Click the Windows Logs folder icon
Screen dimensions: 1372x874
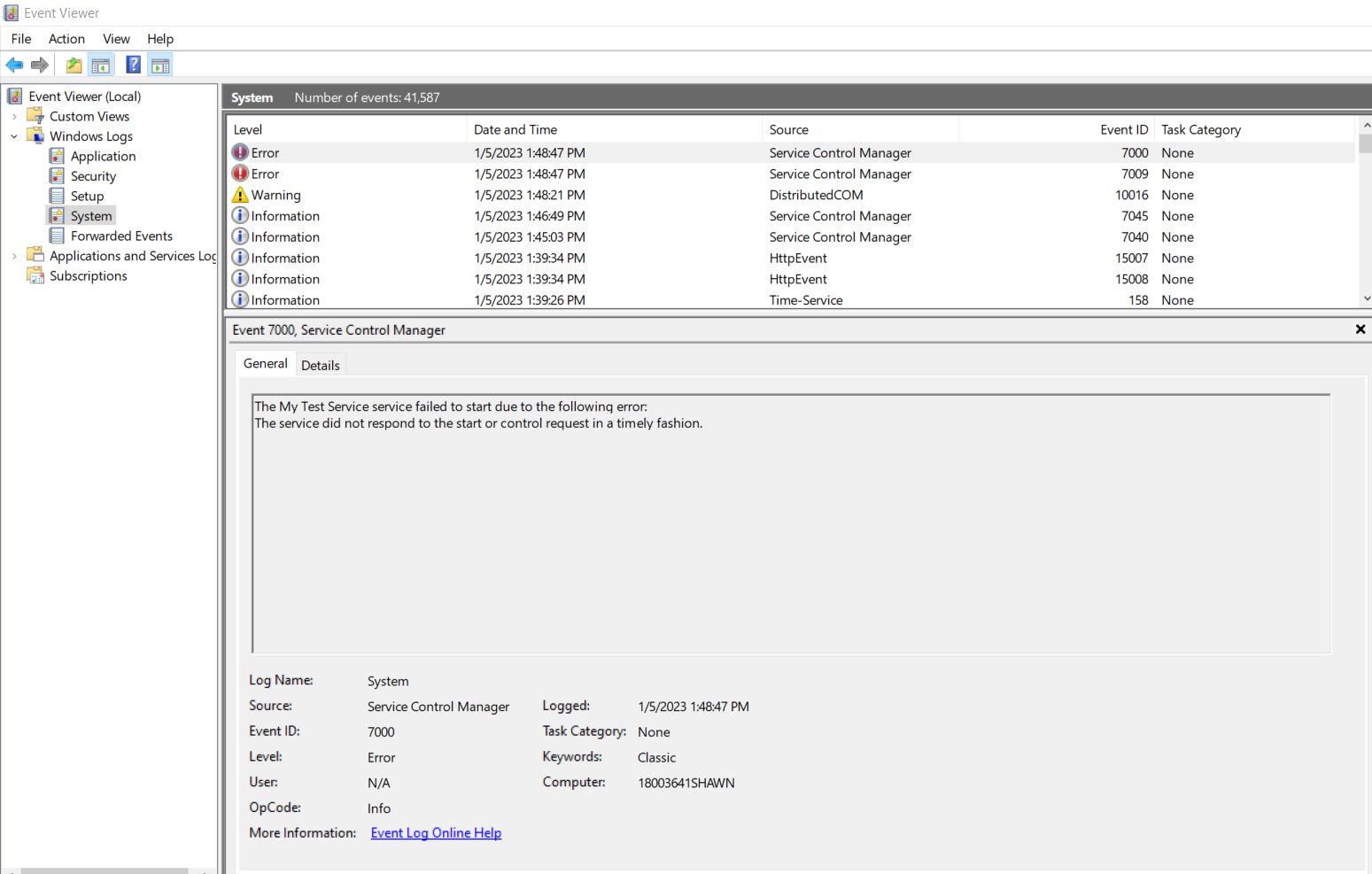tap(35, 135)
